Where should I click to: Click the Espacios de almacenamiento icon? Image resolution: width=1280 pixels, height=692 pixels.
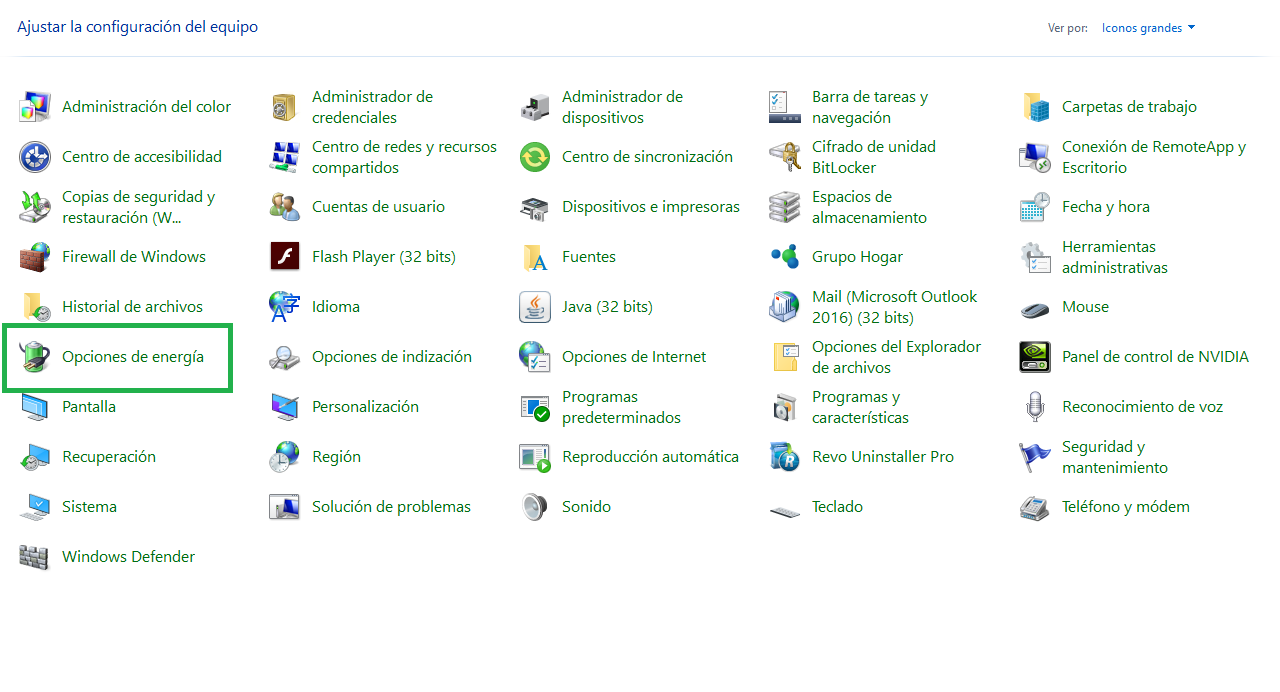point(785,207)
